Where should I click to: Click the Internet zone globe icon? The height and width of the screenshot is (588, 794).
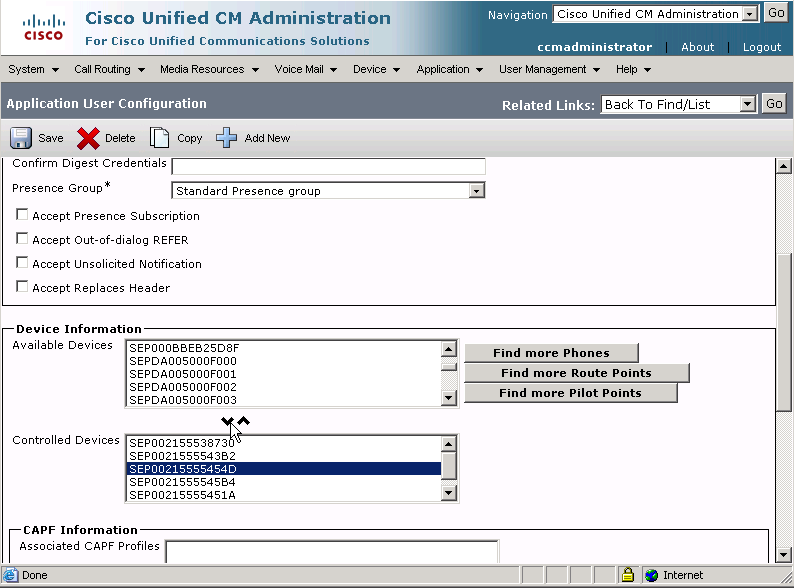[651, 575]
